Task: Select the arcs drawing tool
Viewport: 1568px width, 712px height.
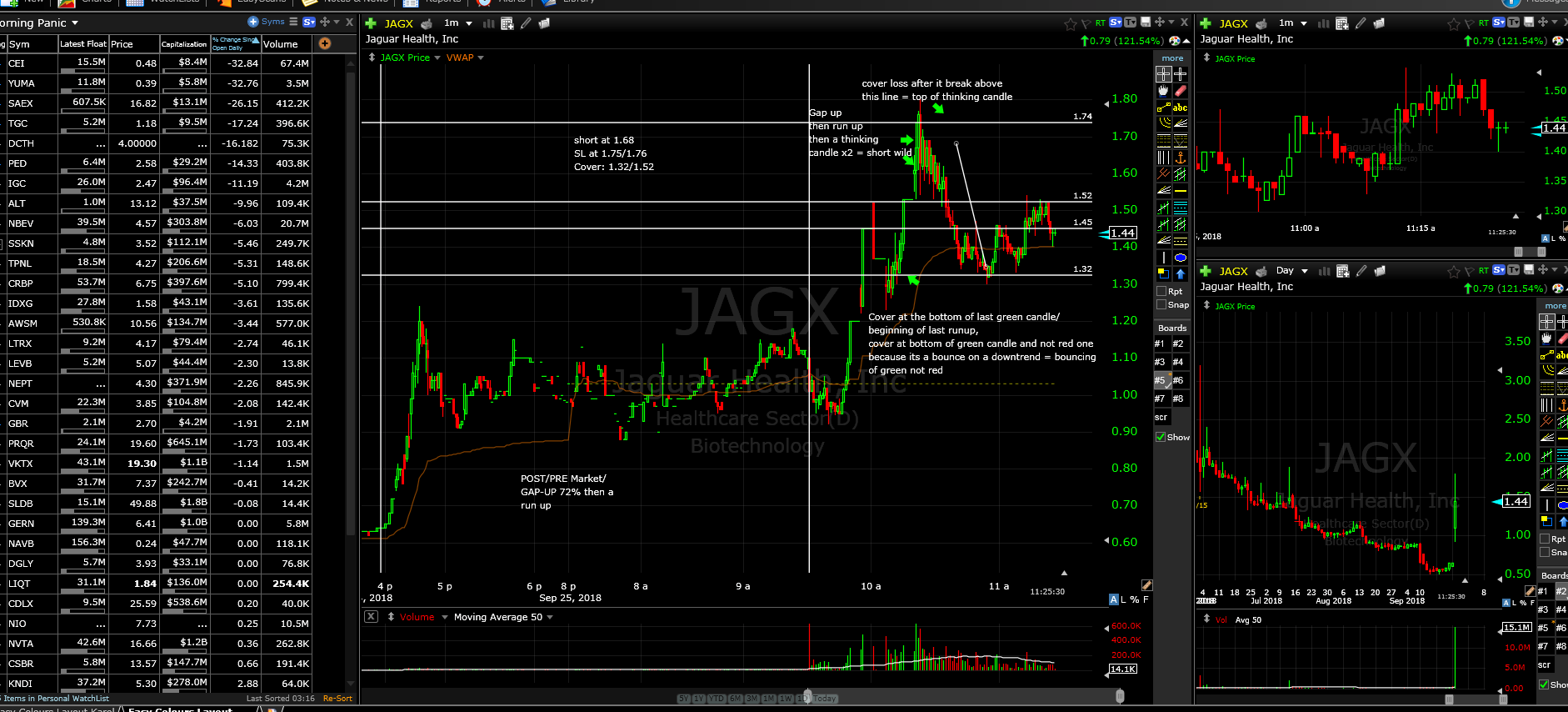Action: [1164, 123]
